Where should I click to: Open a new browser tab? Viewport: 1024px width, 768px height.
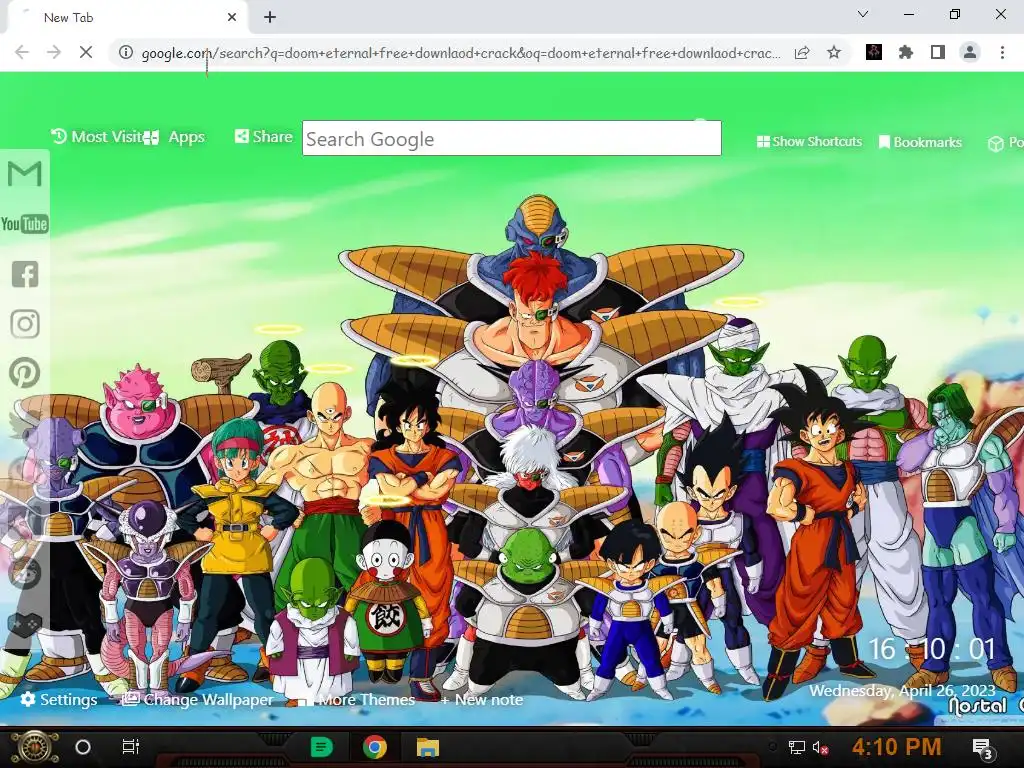coord(270,18)
